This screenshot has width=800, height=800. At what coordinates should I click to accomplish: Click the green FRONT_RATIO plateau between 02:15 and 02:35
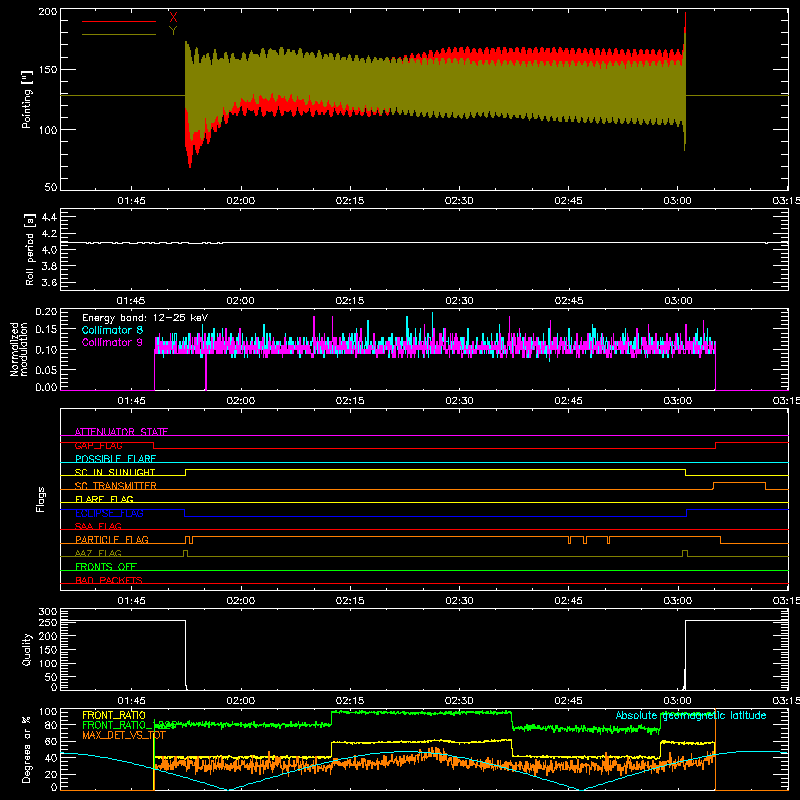click(x=421, y=712)
